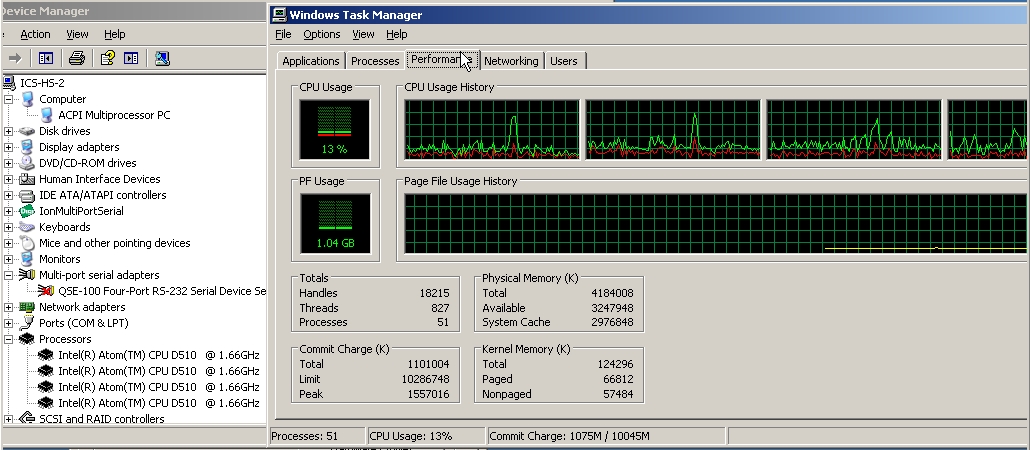The width and height of the screenshot is (1030, 450).
Task: Click the Handles value 18215
Action: (434, 293)
